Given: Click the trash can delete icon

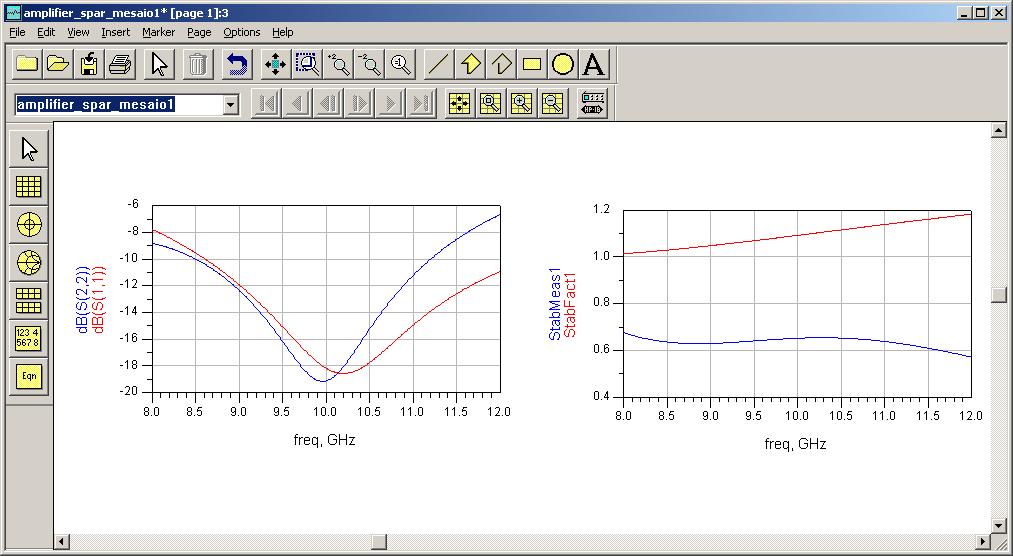Looking at the screenshot, I should pyautogui.click(x=198, y=65).
